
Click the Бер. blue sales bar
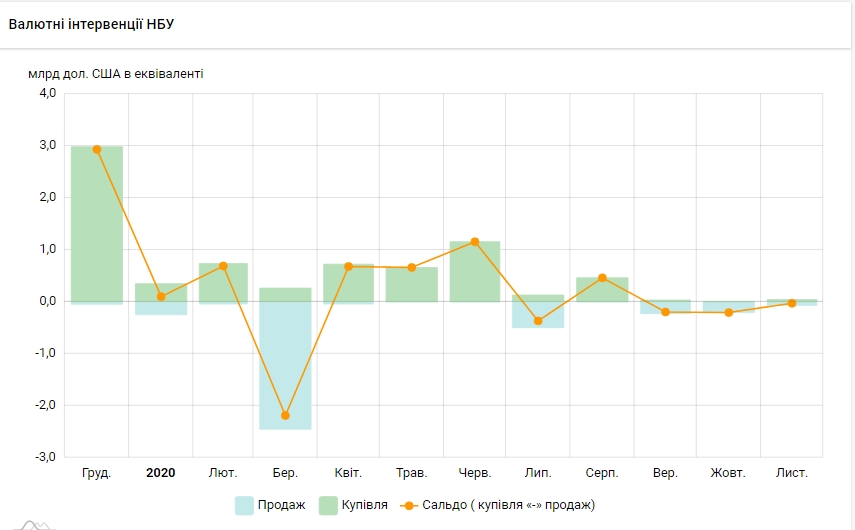[x=286, y=365]
